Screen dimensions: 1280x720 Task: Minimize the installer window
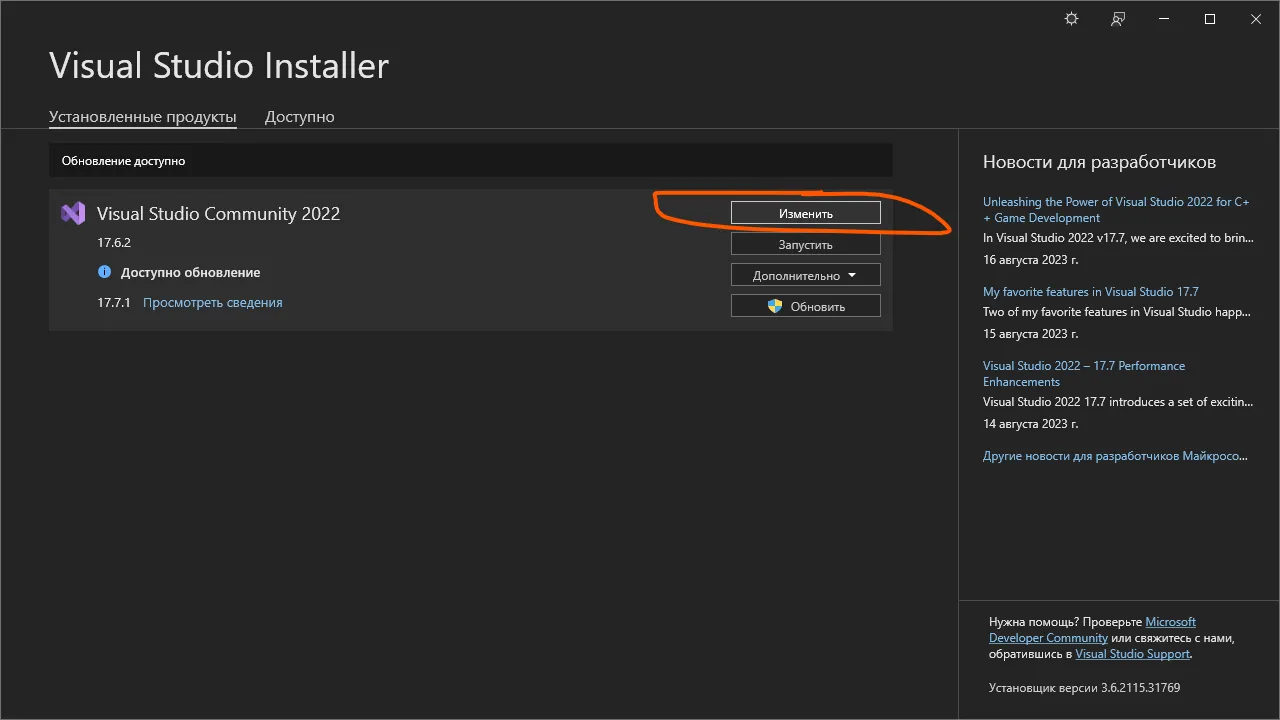[x=1164, y=19]
